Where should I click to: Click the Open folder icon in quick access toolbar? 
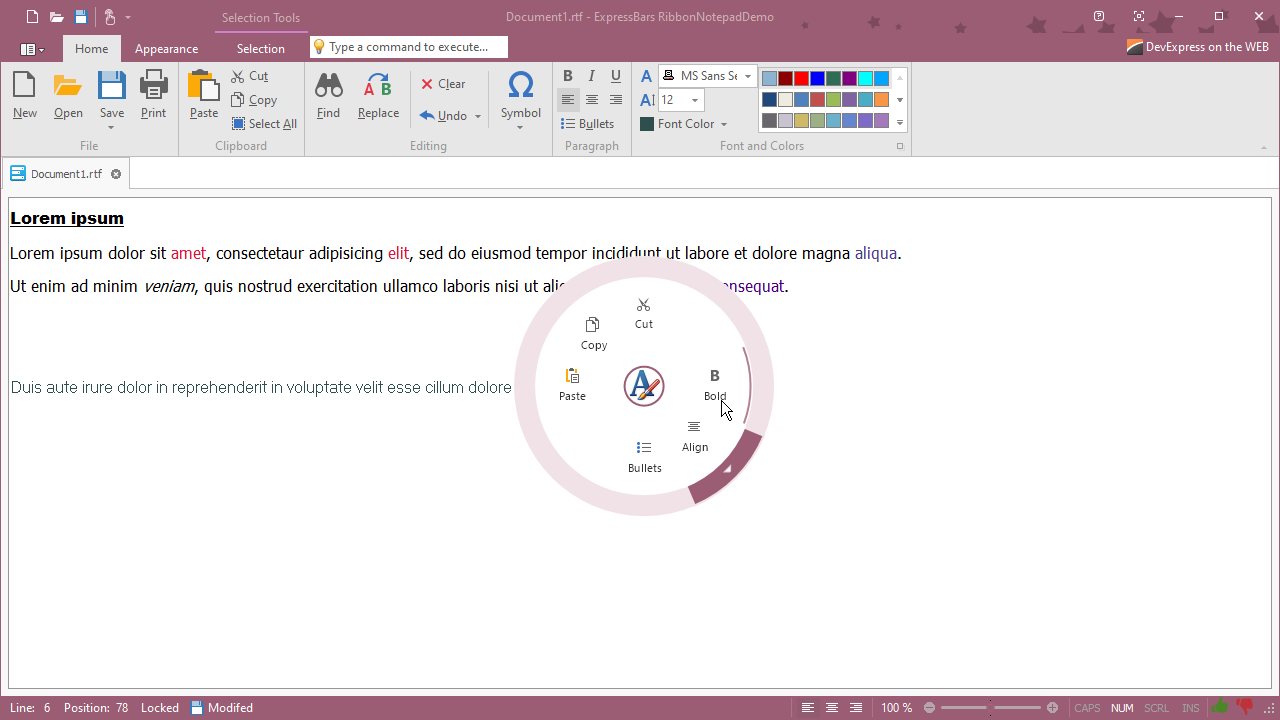pyautogui.click(x=57, y=17)
